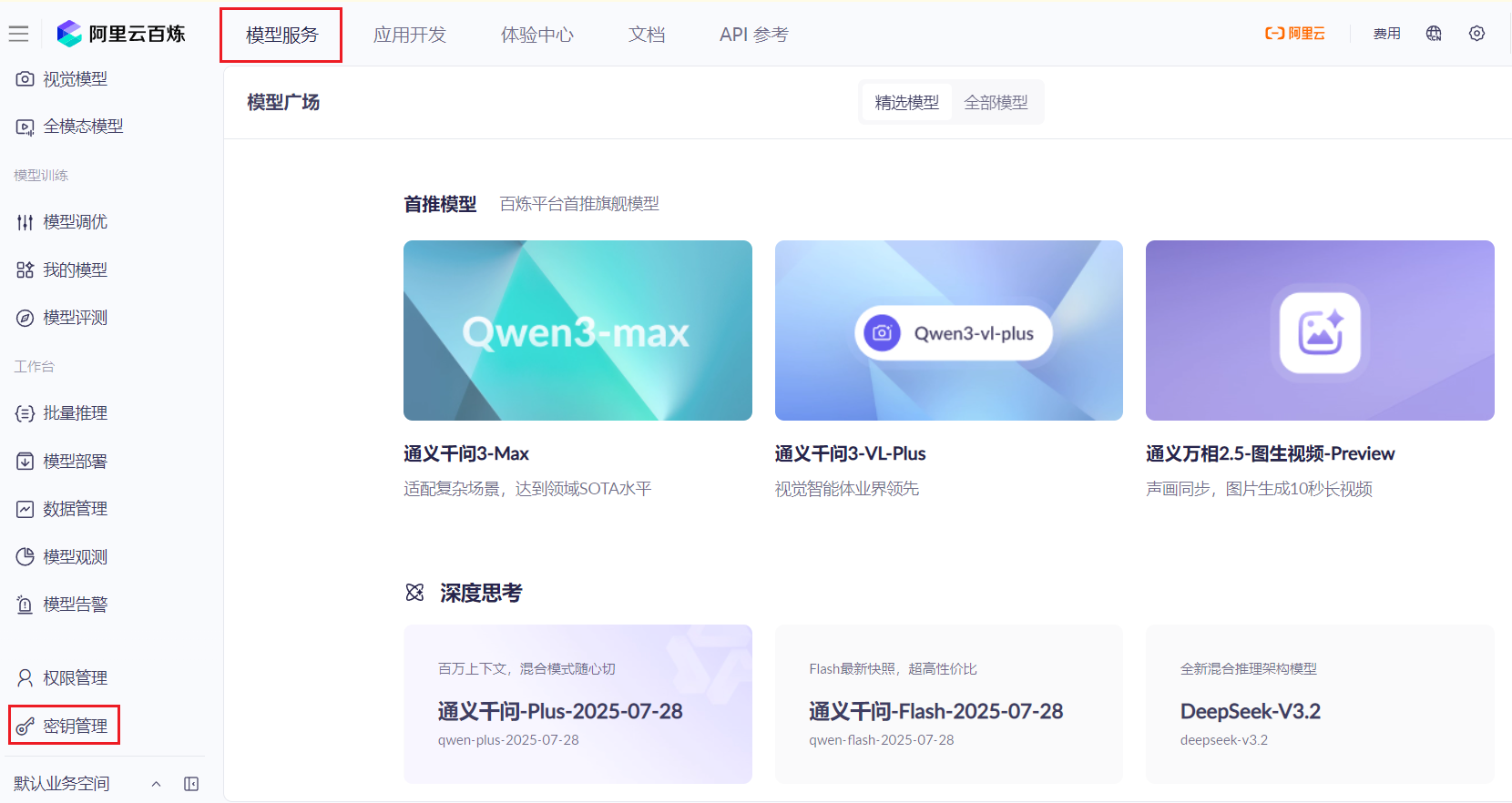Select the 精选模型 toggle tab
This screenshot has width=1512, height=803.
click(907, 102)
